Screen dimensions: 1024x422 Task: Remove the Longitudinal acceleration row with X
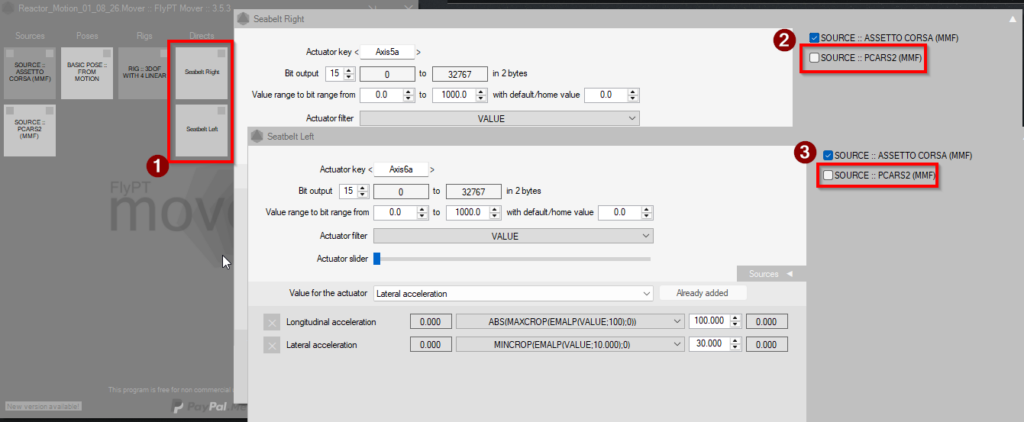tap(272, 322)
